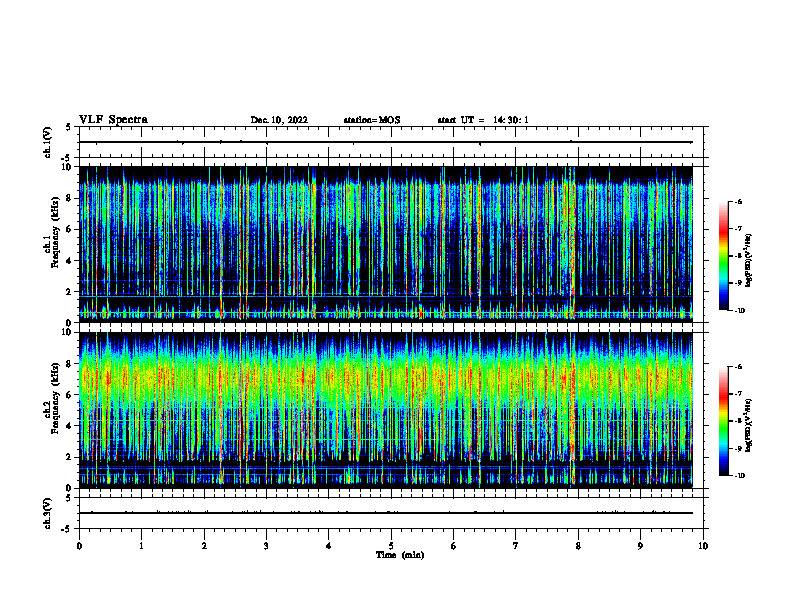Click the "Time (min)" axis title
Screen dimensions: 792x612
click(400, 555)
